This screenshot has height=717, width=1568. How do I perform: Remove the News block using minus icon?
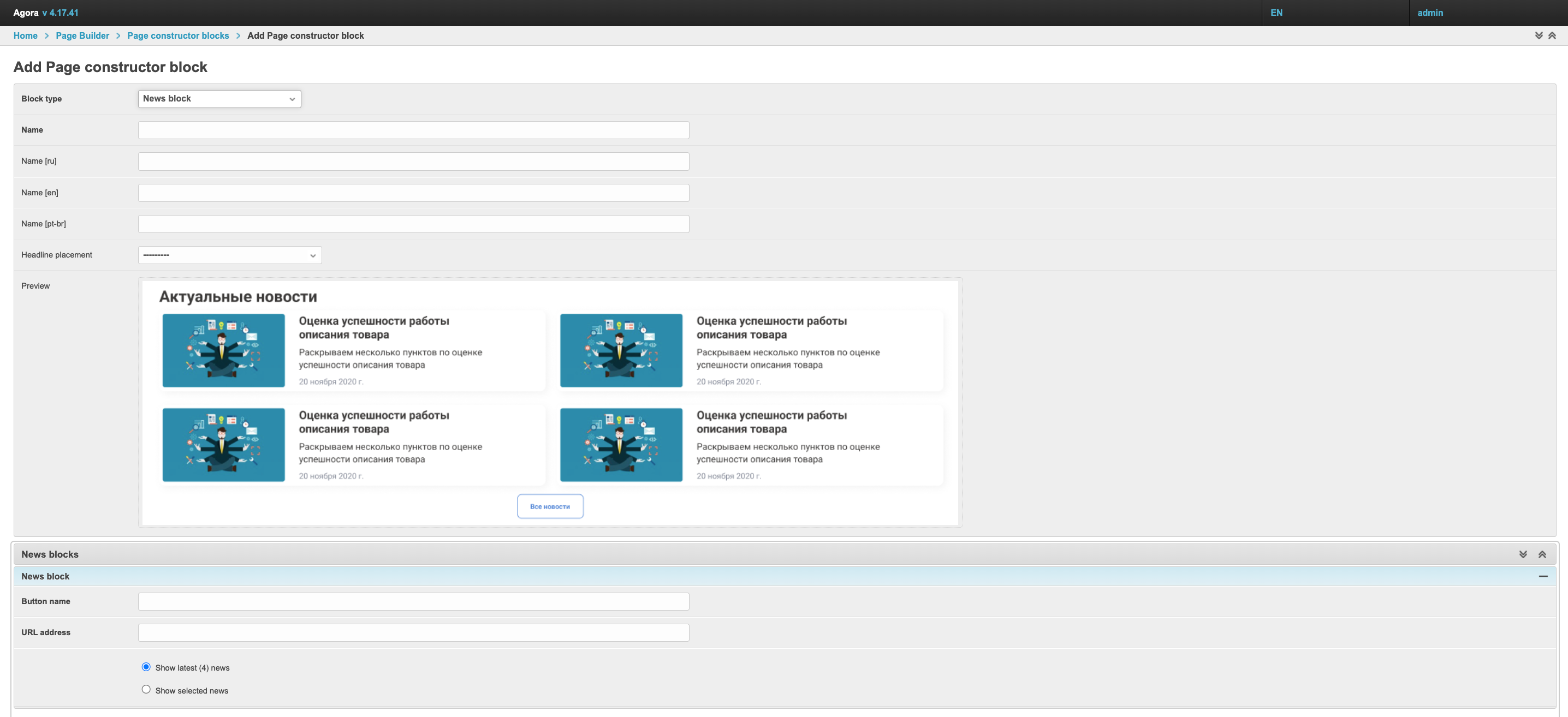1542,576
